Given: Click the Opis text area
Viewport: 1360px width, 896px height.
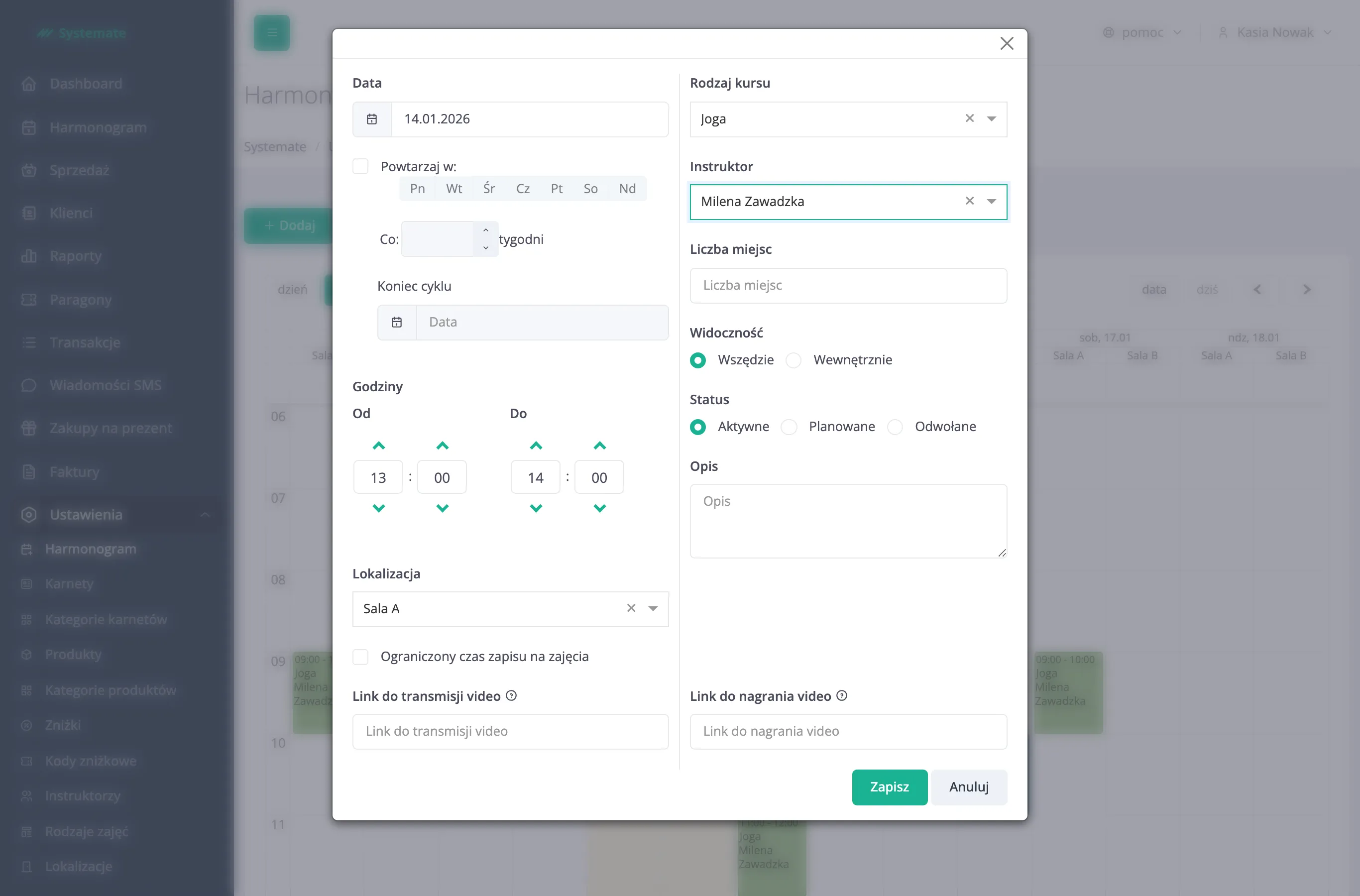Looking at the screenshot, I should [x=848, y=521].
